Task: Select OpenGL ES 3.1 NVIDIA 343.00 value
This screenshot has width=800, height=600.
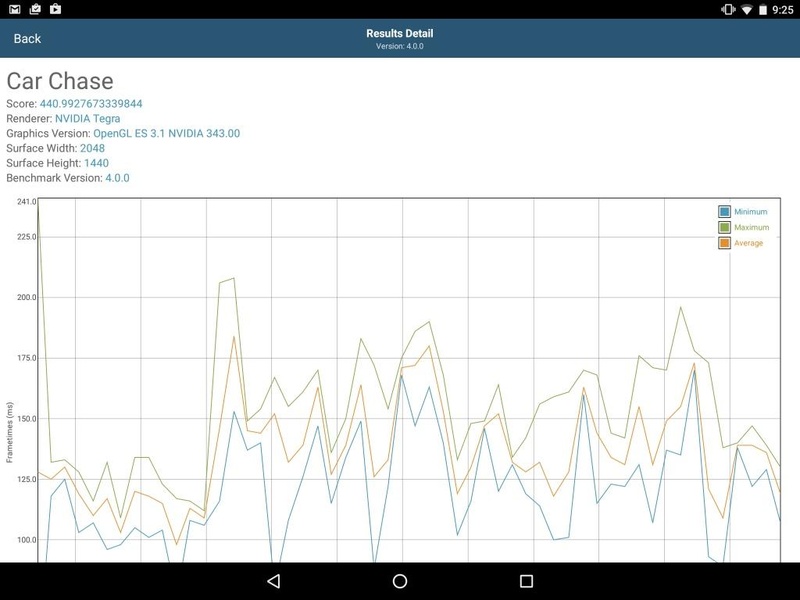Action: coord(166,134)
